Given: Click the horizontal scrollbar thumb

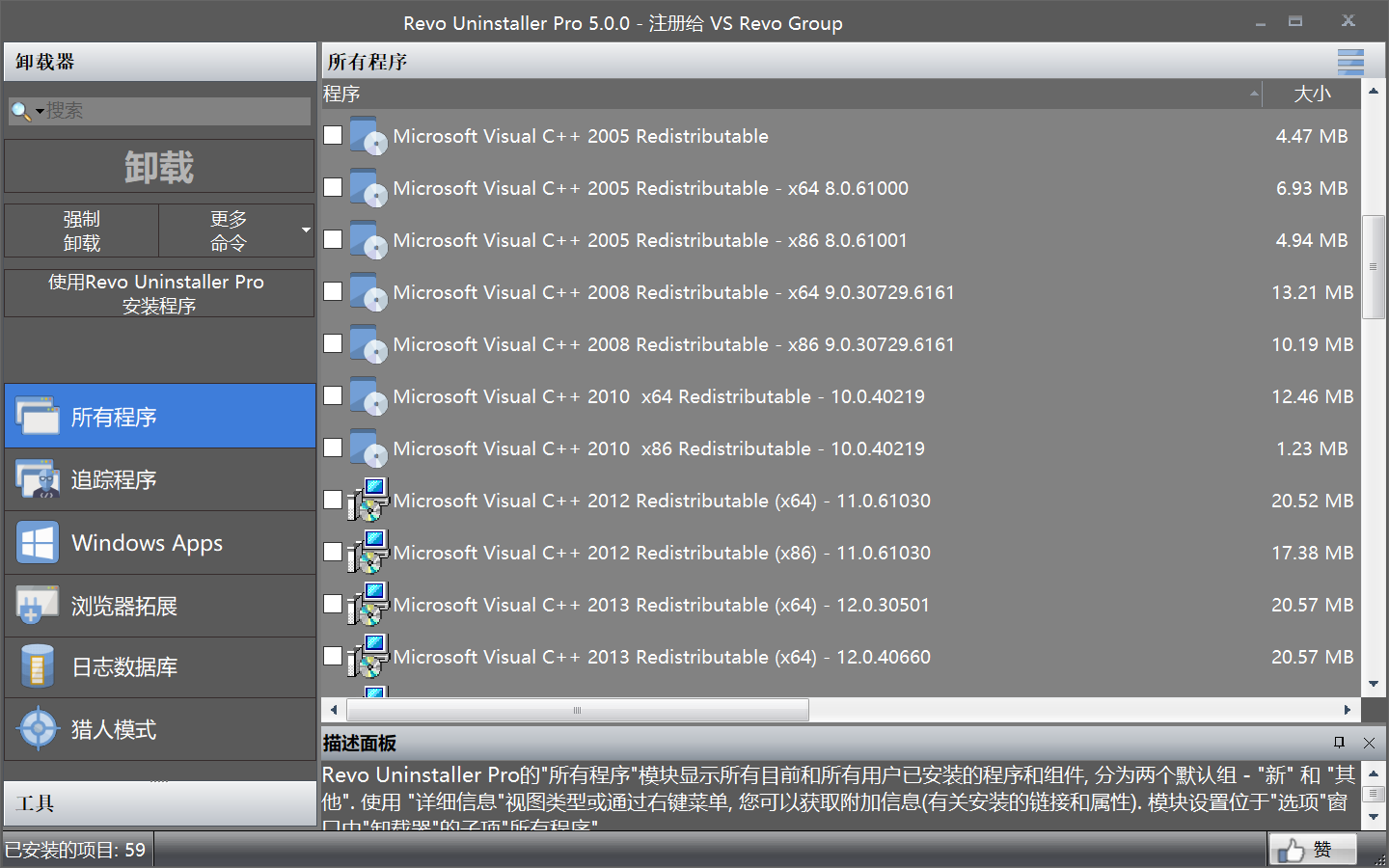Looking at the screenshot, I should click(578, 710).
